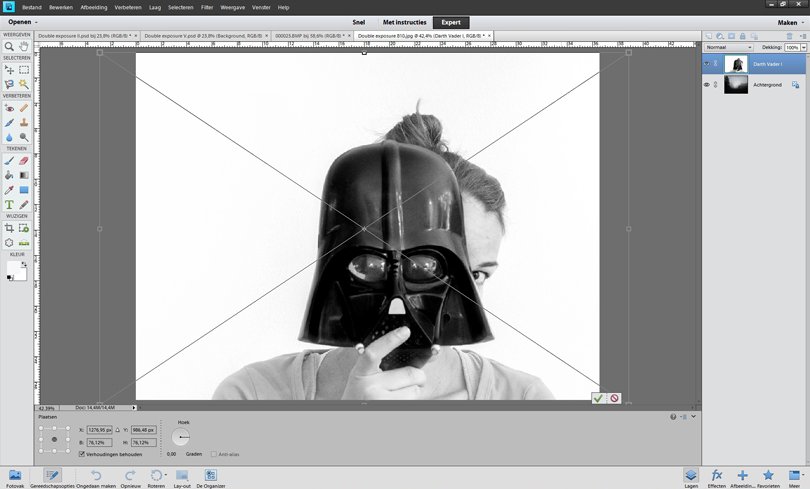The width and height of the screenshot is (810, 489).
Task: Toggle the Anti-alias checkbox
Action: point(213,454)
